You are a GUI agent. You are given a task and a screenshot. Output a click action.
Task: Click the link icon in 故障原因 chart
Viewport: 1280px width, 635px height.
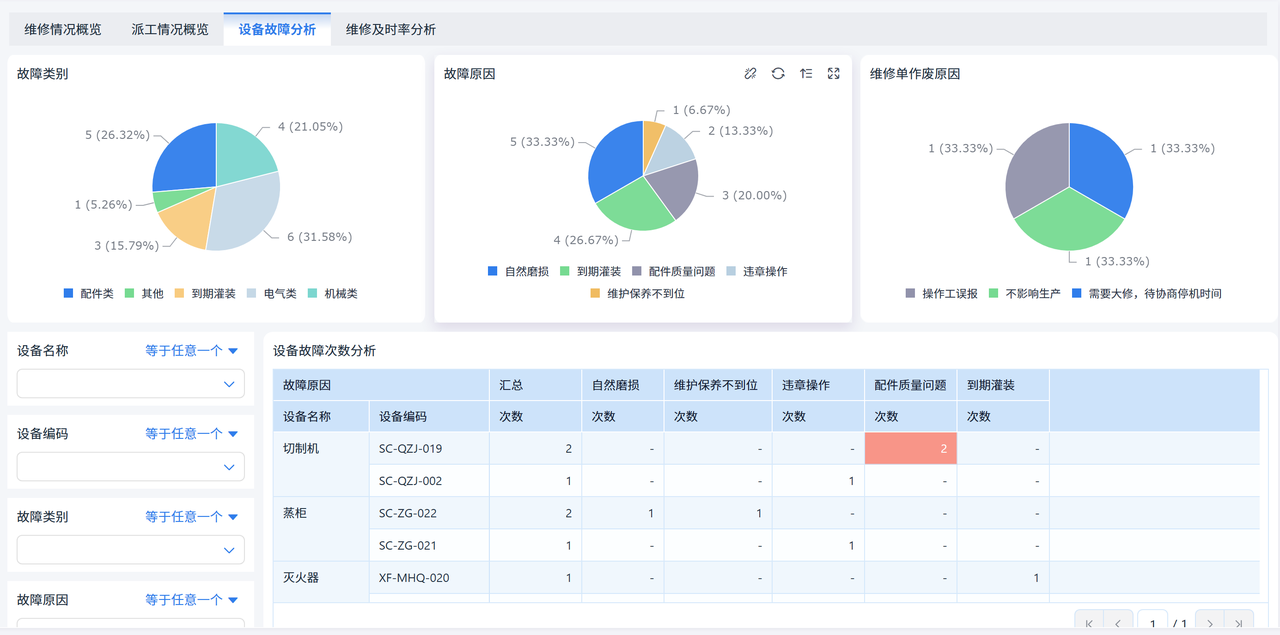point(750,73)
